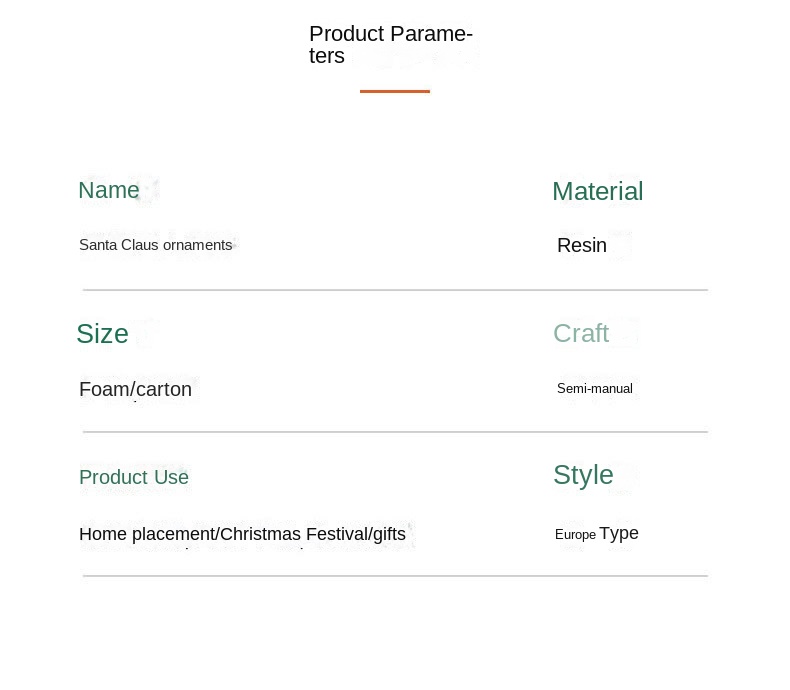This screenshot has width=790, height=690.
Task: Select the Product Use label
Action: pyautogui.click(x=134, y=477)
